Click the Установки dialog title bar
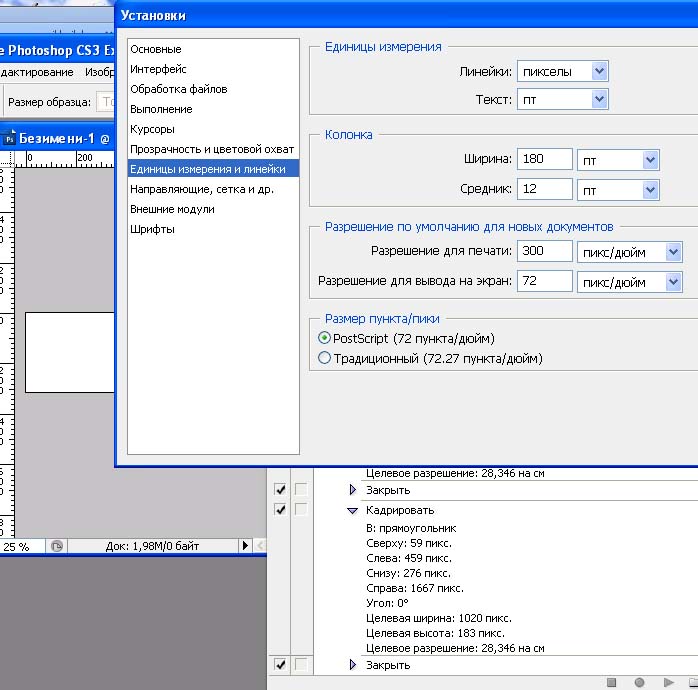The width and height of the screenshot is (698, 690). click(x=407, y=16)
